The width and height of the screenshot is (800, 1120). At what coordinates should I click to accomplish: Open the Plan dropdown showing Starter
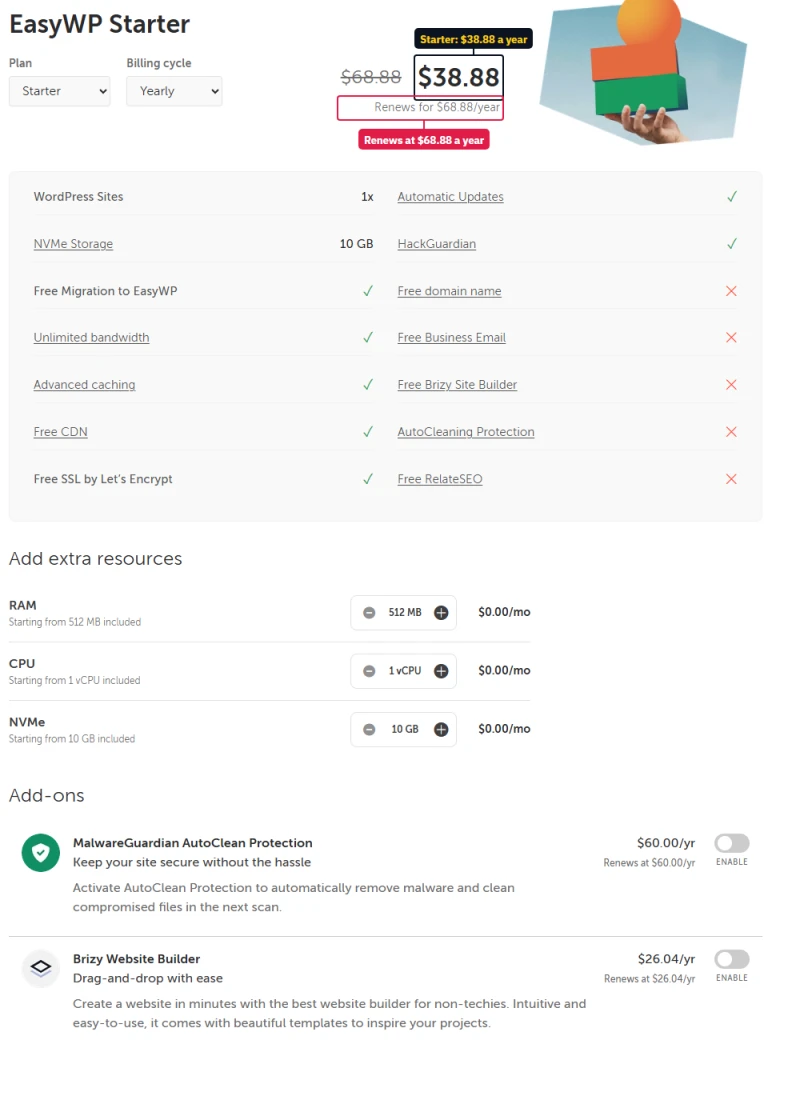tap(59, 91)
